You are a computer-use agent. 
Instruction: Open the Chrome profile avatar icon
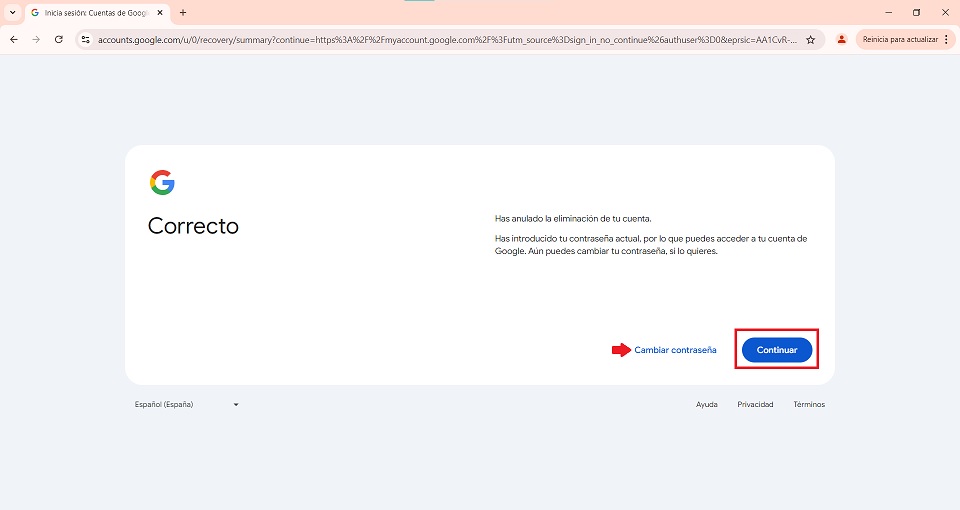coord(842,39)
